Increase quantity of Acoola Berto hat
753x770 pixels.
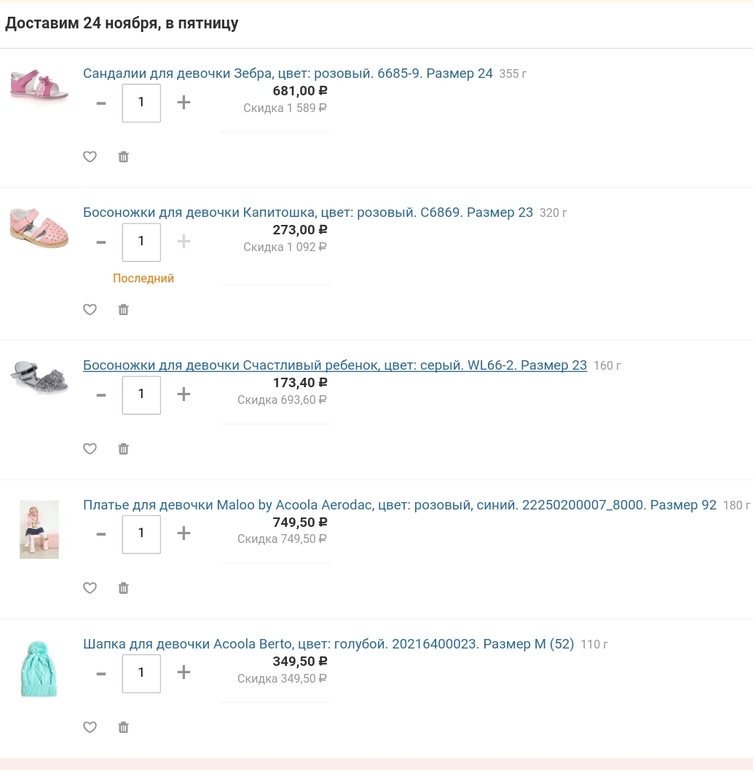pyautogui.click(x=183, y=672)
